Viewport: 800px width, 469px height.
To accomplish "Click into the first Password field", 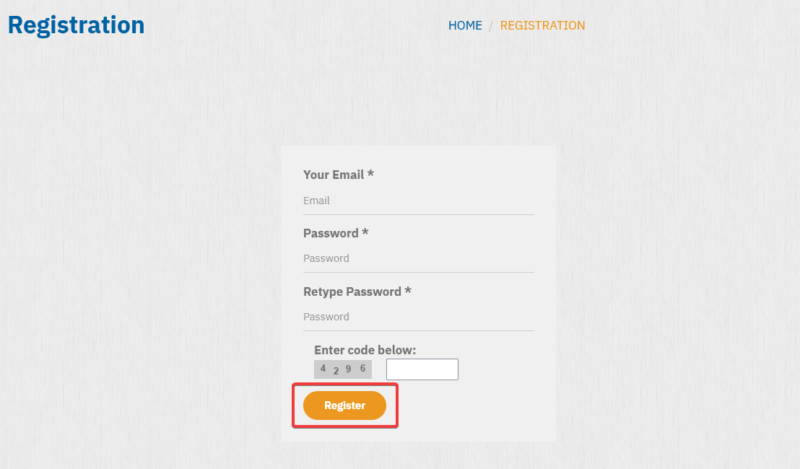I will point(418,258).
